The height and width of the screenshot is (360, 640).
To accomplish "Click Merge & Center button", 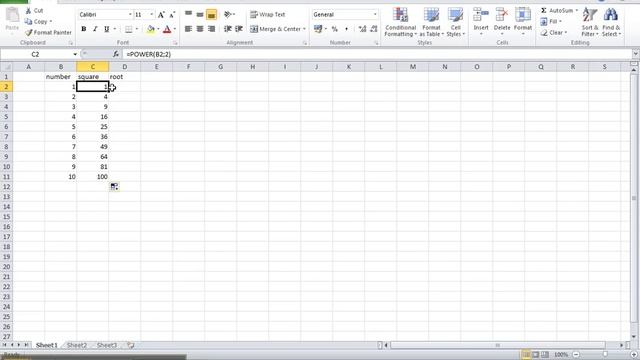I will tap(275, 29).
